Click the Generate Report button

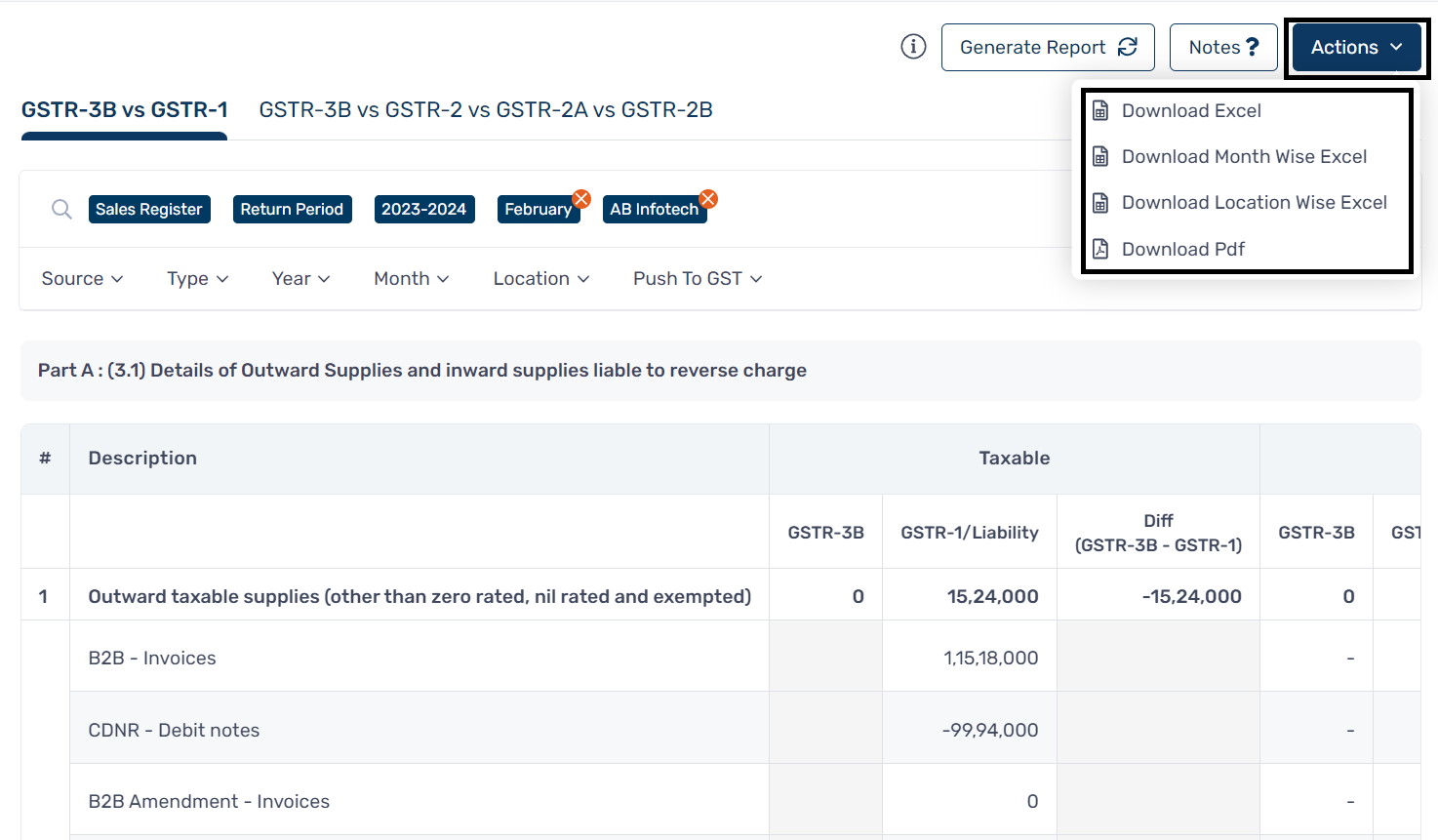[1048, 47]
